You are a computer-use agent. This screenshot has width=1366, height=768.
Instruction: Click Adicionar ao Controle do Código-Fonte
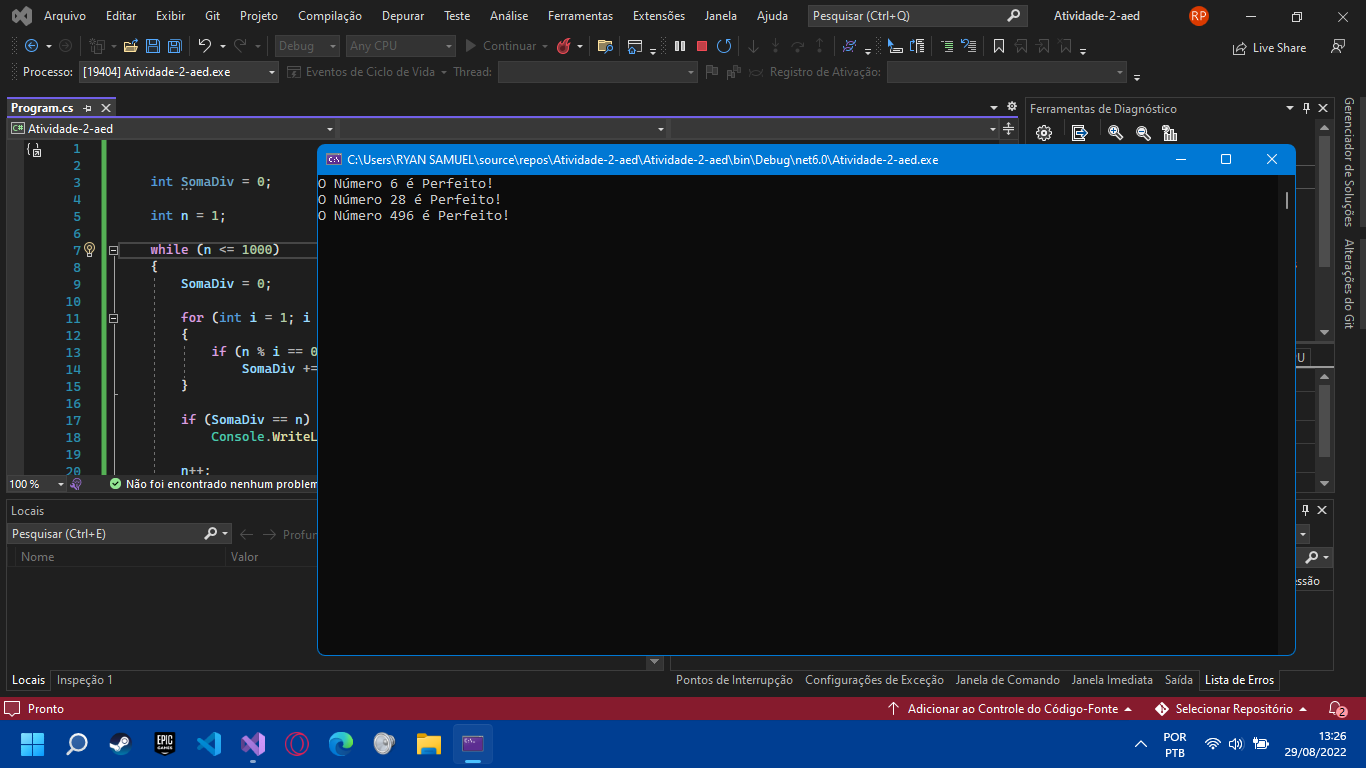click(1015, 708)
